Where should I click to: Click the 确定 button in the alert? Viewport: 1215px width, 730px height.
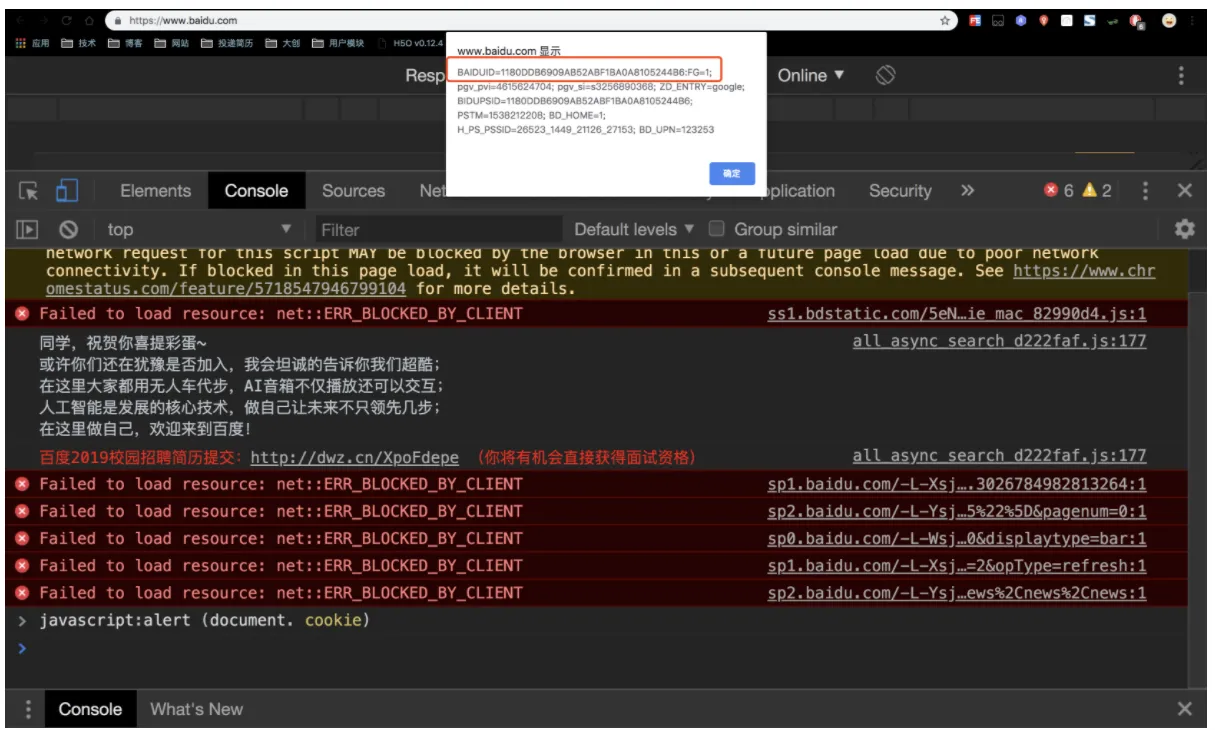coord(732,173)
